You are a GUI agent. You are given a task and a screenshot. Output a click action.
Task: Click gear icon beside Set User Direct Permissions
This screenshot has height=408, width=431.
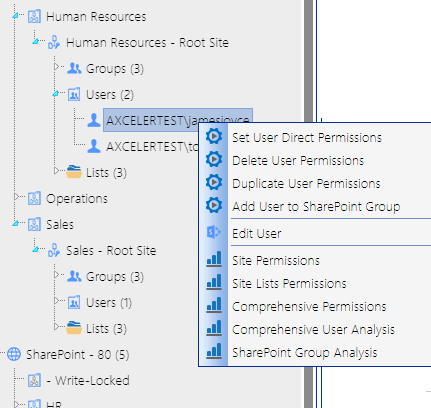(x=214, y=136)
